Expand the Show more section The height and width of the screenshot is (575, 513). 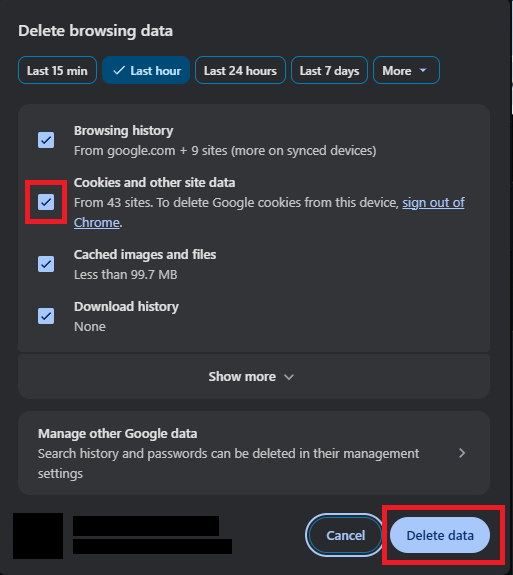coord(254,377)
